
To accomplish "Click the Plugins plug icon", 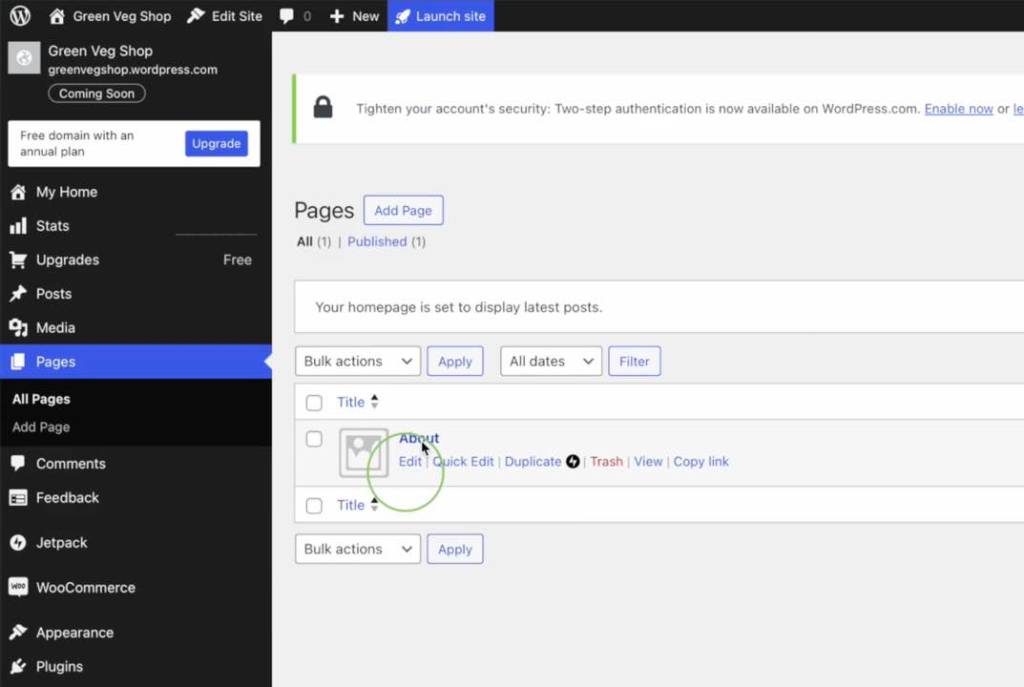I will [18, 667].
